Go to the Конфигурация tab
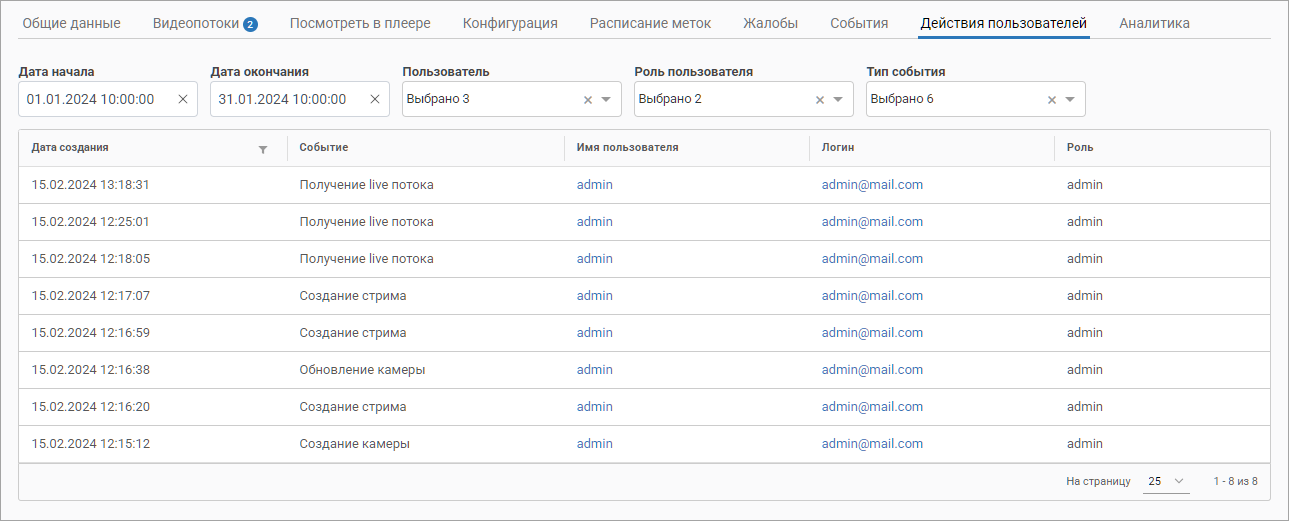 510,23
